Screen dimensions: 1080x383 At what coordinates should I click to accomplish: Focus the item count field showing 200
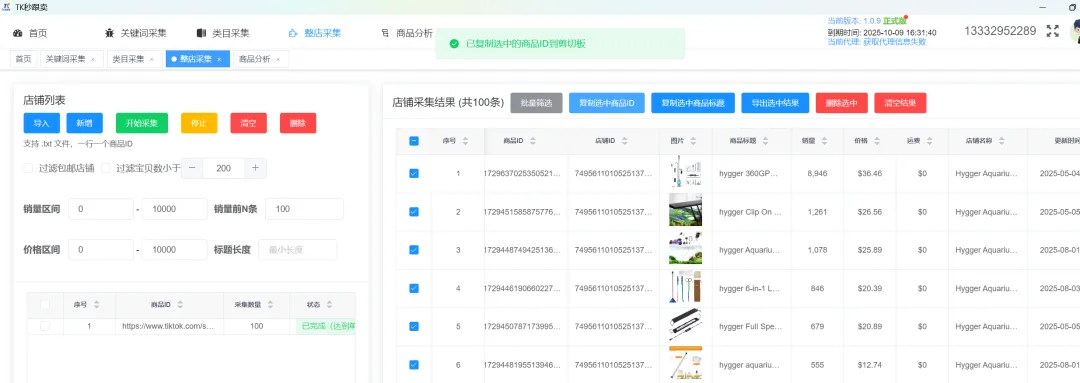click(x=223, y=168)
